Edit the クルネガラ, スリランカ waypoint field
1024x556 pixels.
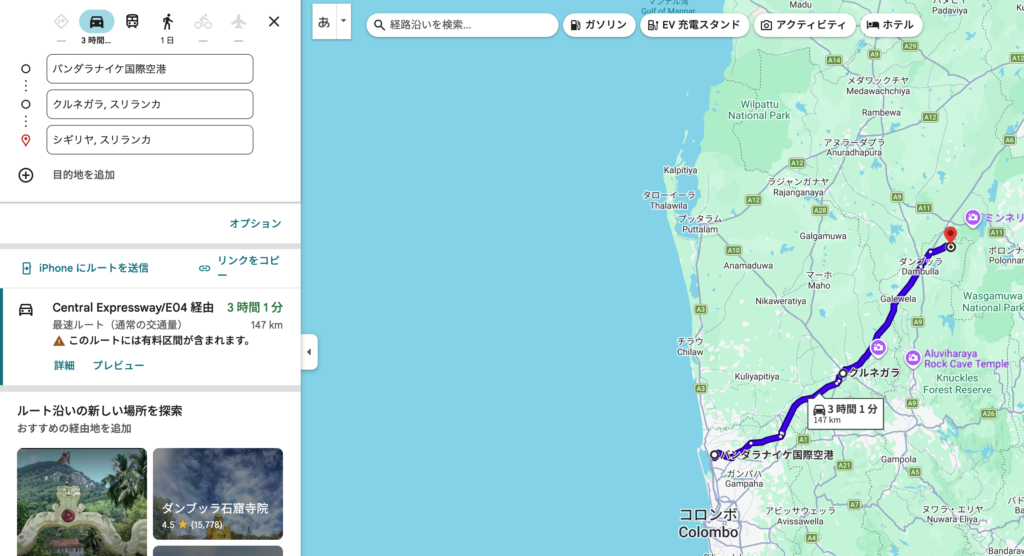(x=150, y=104)
